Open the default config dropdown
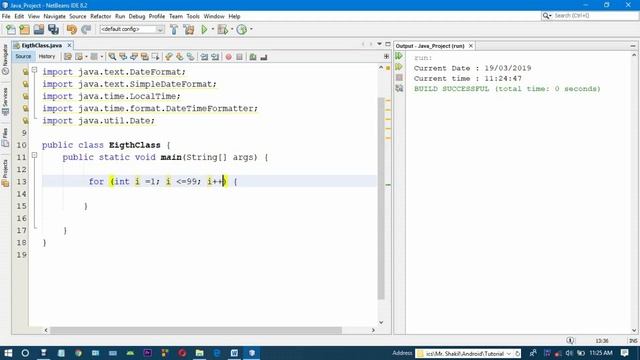The width and height of the screenshot is (640, 360). pos(132,29)
